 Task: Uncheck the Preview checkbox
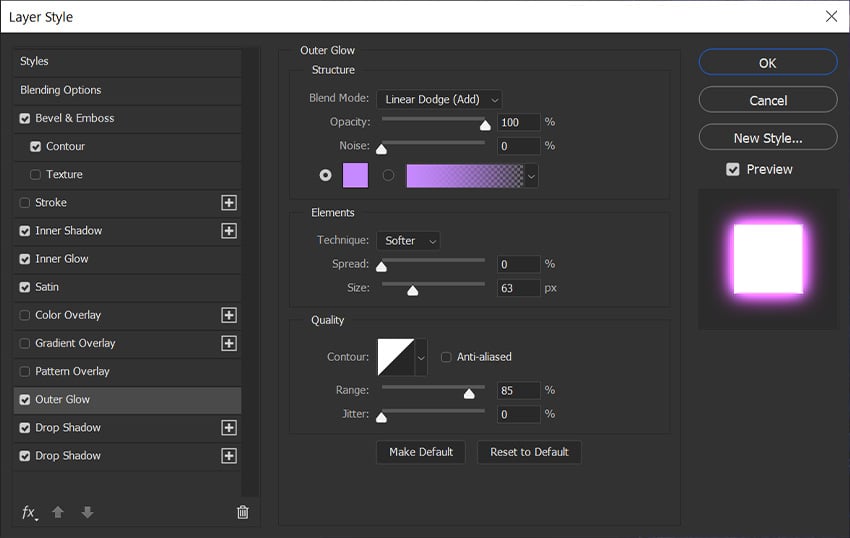733,170
